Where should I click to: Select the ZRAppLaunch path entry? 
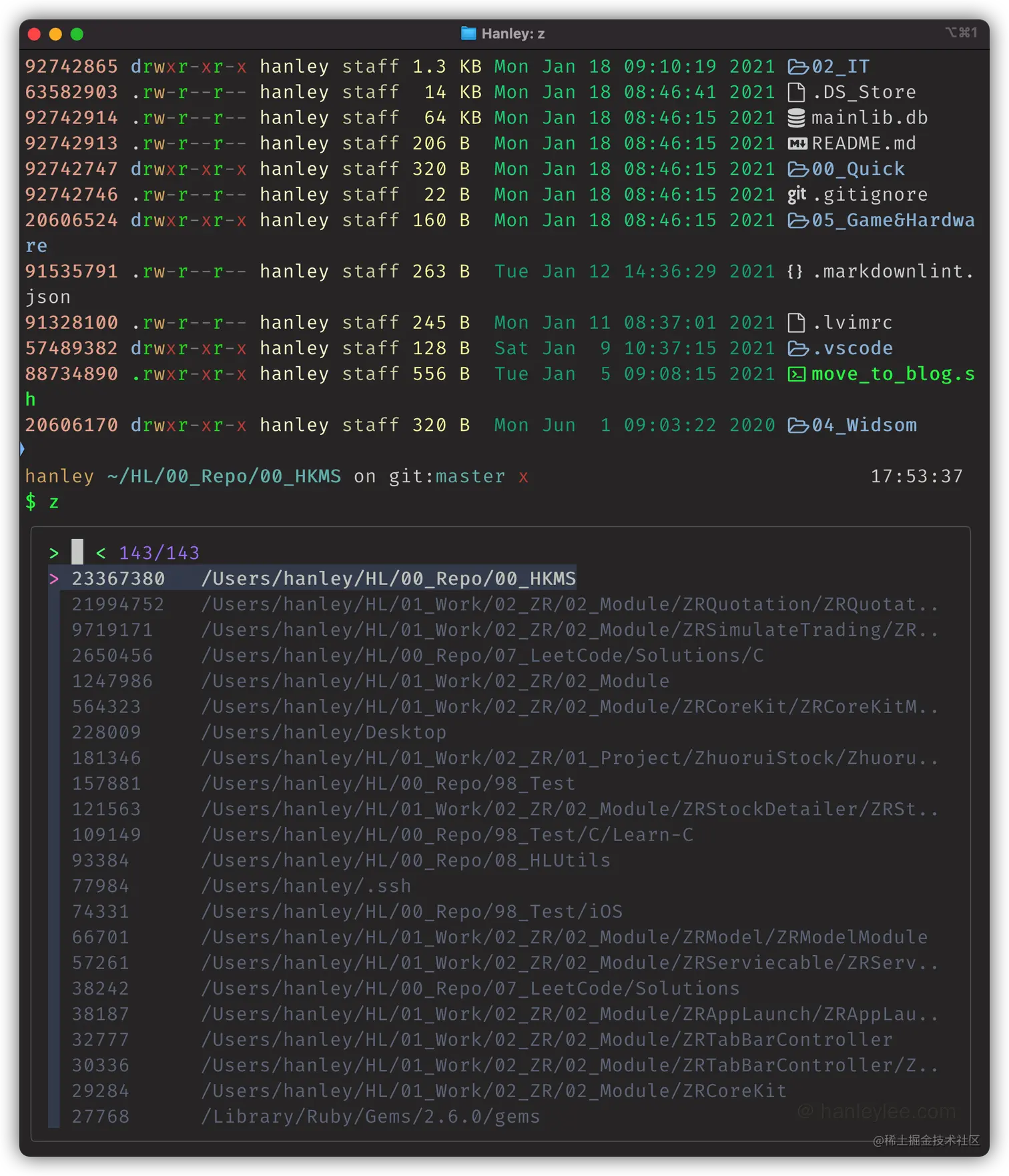(505, 1014)
